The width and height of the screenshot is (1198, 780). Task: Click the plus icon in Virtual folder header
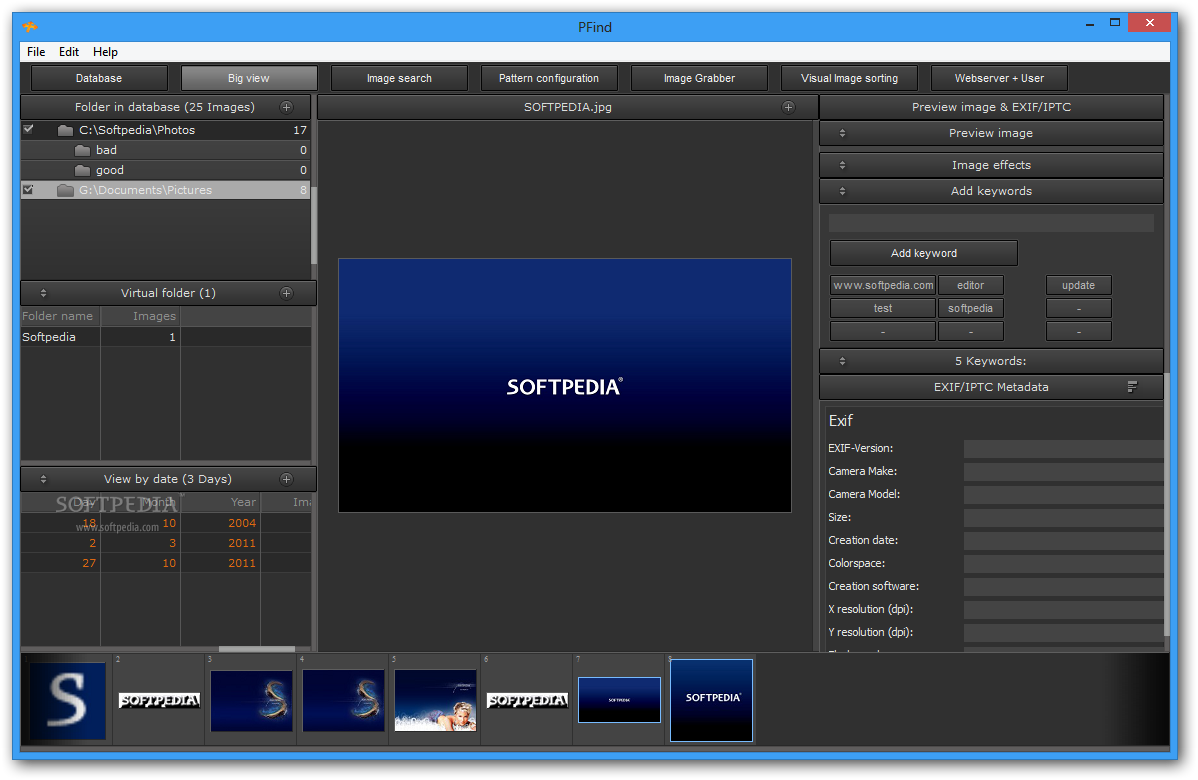pyautogui.click(x=287, y=293)
